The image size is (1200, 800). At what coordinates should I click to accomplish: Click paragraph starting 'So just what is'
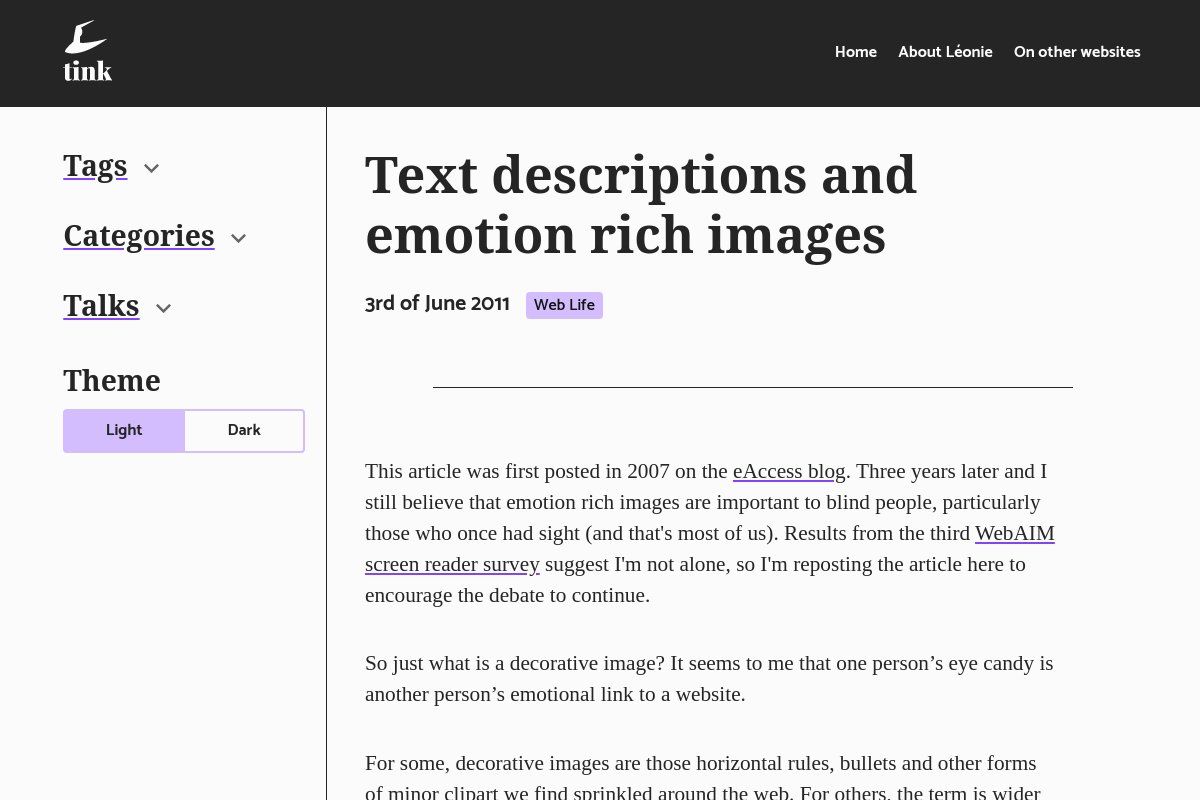[x=709, y=678]
